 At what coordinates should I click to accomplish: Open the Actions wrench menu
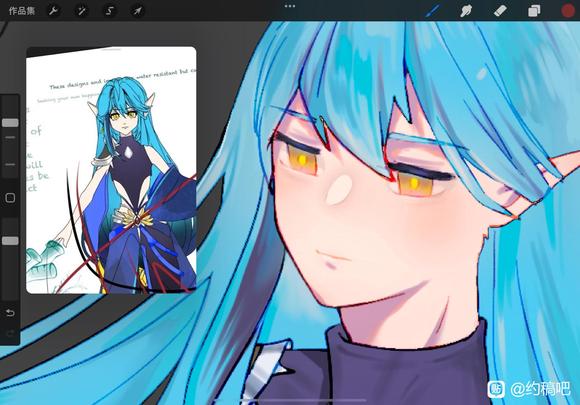tap(53, 11)
